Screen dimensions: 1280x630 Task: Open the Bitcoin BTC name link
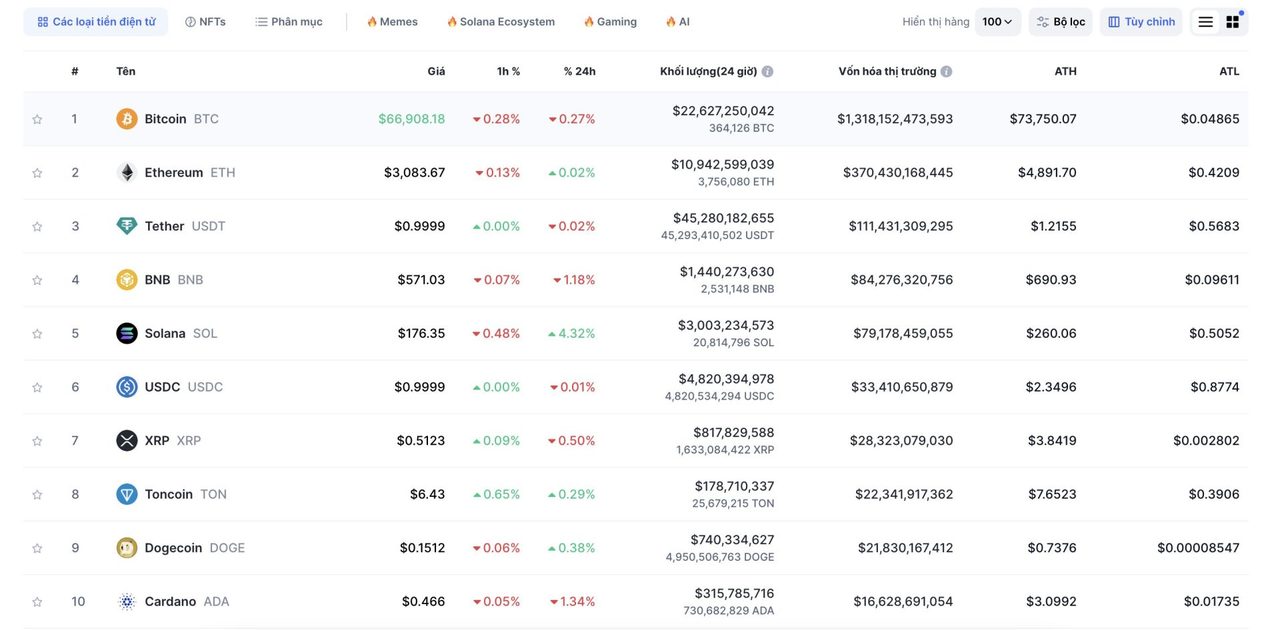(181, 119)
